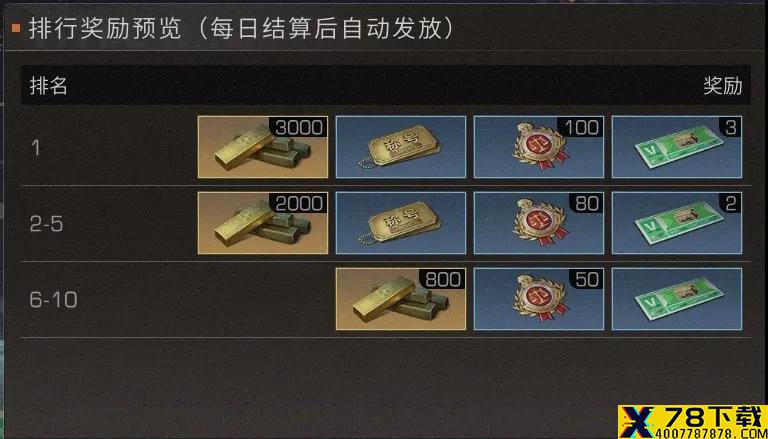Image resolution: width=768 pixels, height=439 pixels.
Task: Select the 2000 gold bars reward for rank 2-5
Action: [x=263, y=223]
